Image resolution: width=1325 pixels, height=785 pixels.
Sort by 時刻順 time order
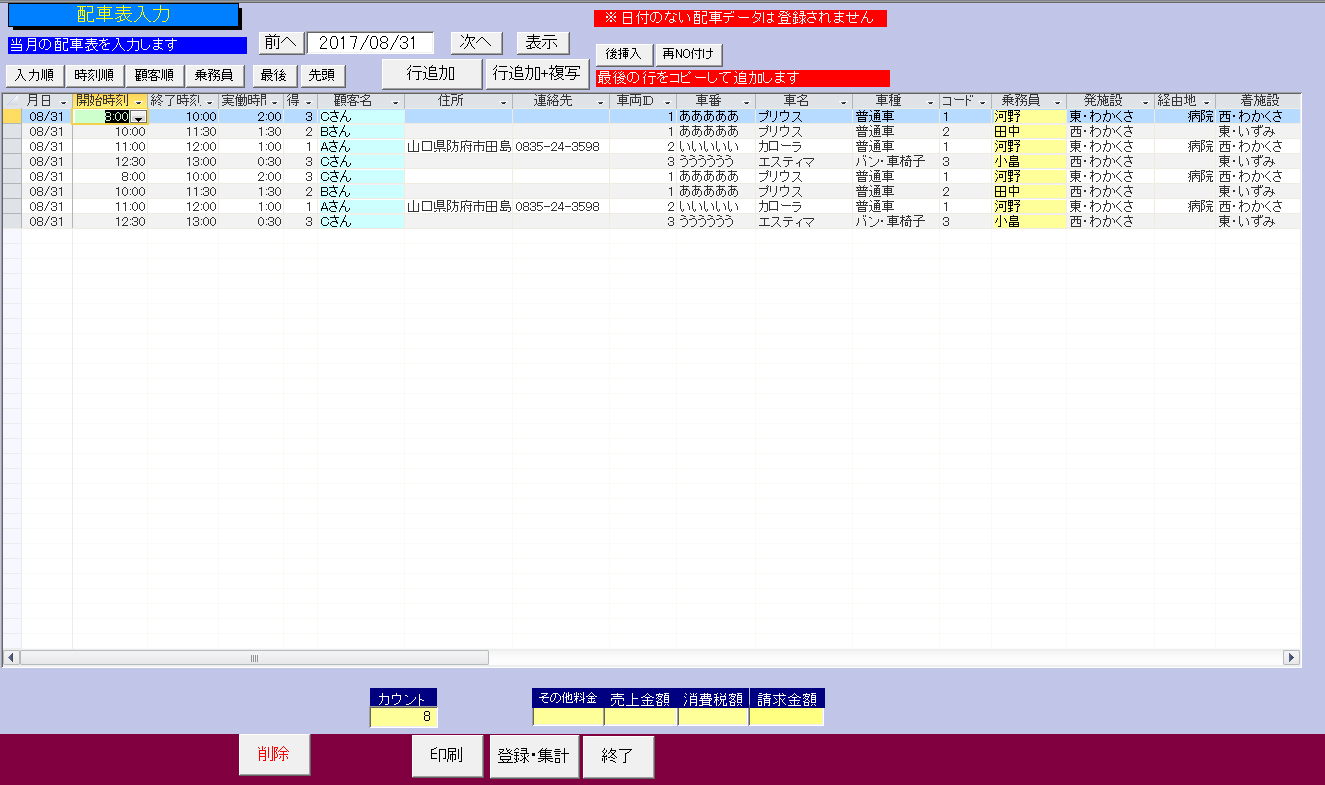coord(96,75)
